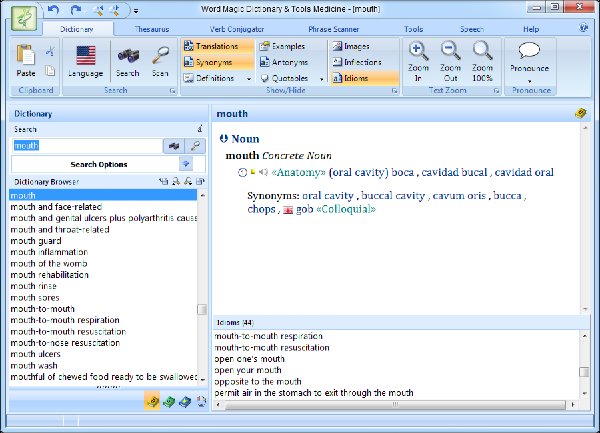600x433 pixels.
Task: Click the Scan magnifier ribbon button
Action: (x=160, y=61)
